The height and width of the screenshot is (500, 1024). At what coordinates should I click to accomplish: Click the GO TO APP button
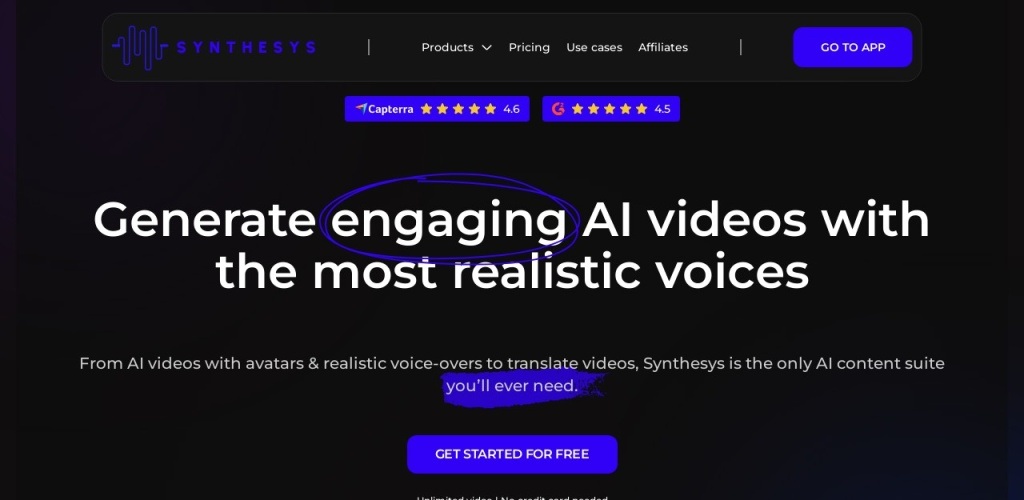[852, 47]
